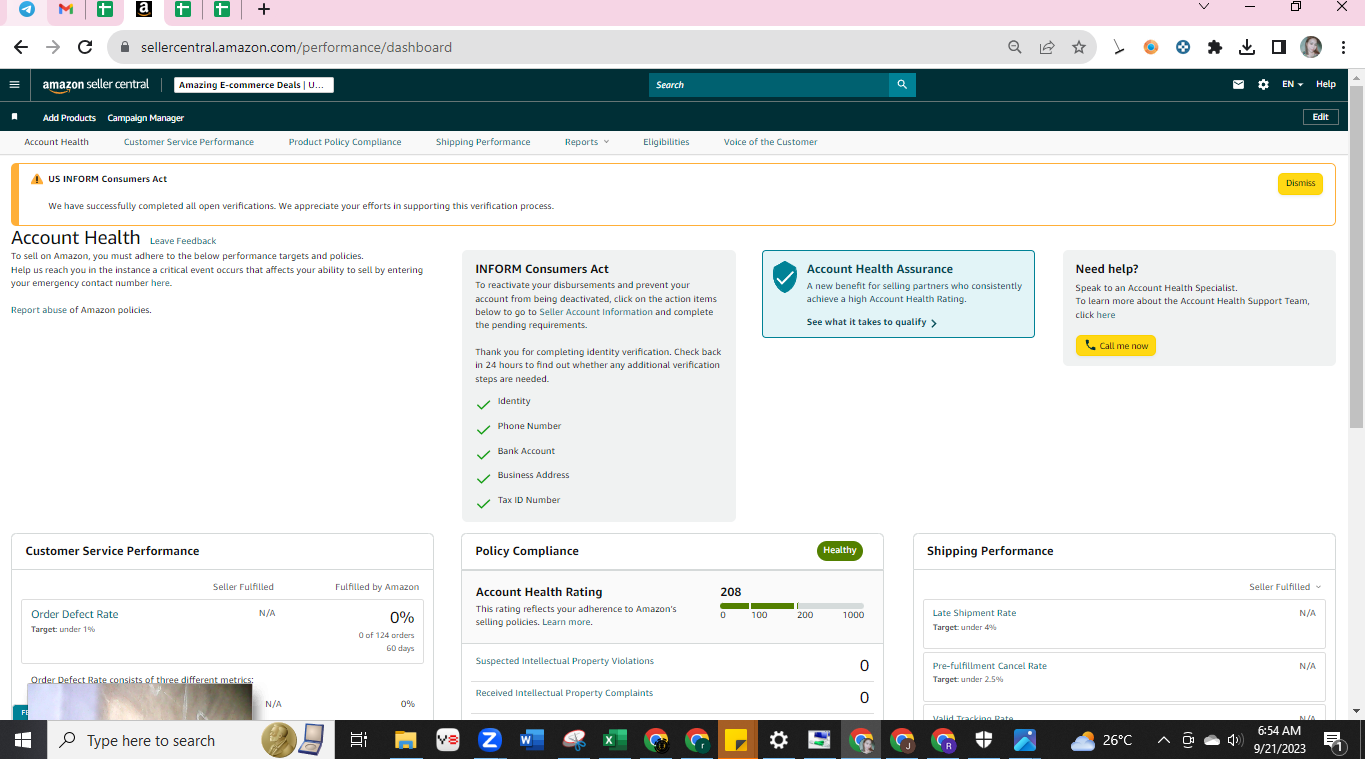
Task: Click the Account Health Rating progress bar
Action: coord(792,606)
